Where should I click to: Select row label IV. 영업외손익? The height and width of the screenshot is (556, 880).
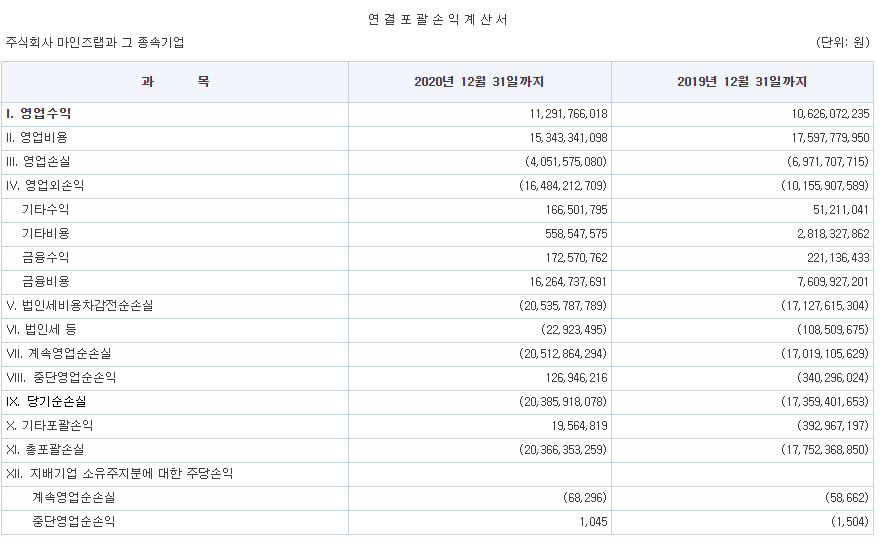coord(45,186)
